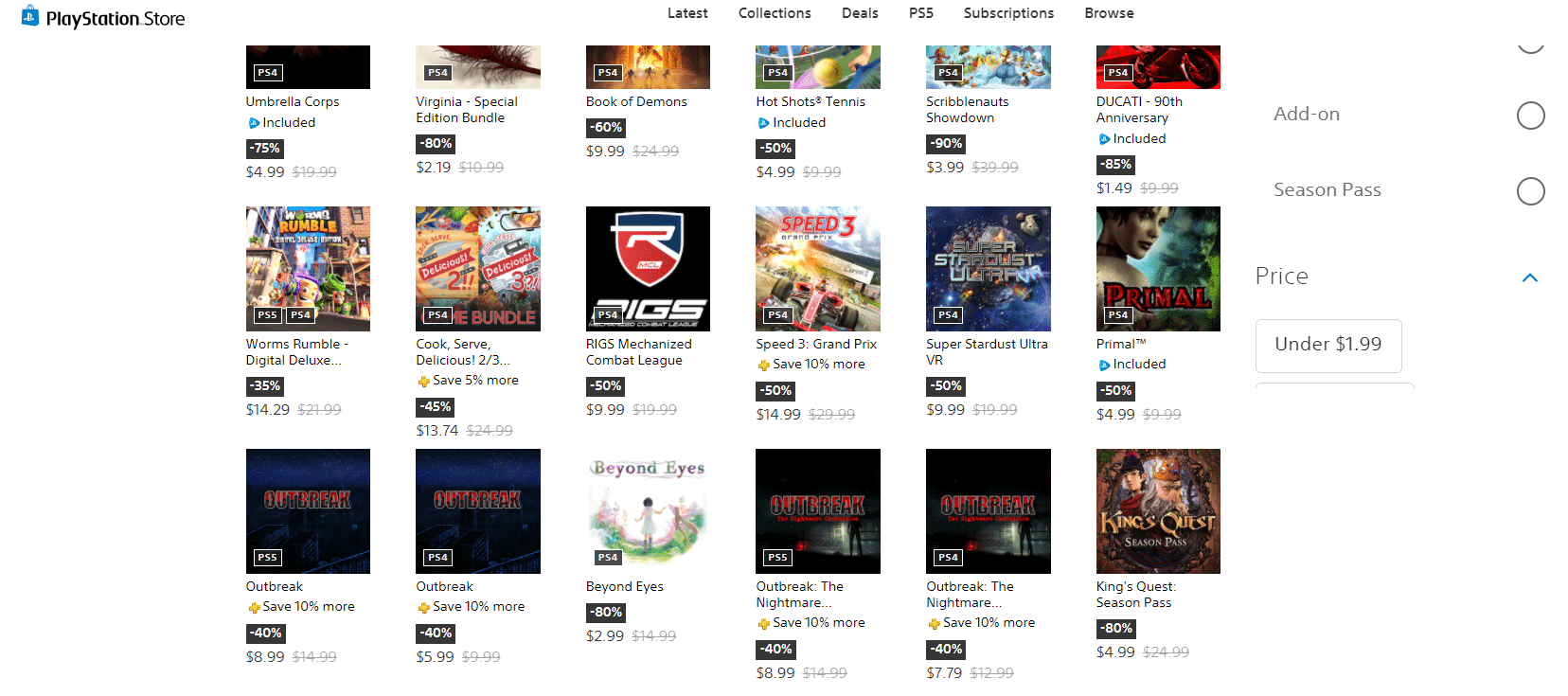The width and height of the screenshot is (1568, 696).
Task: Click the PS Plus icon under Beyond Eyes' neighbor Outbreak PS4
Action: click(x=423, y=608)
